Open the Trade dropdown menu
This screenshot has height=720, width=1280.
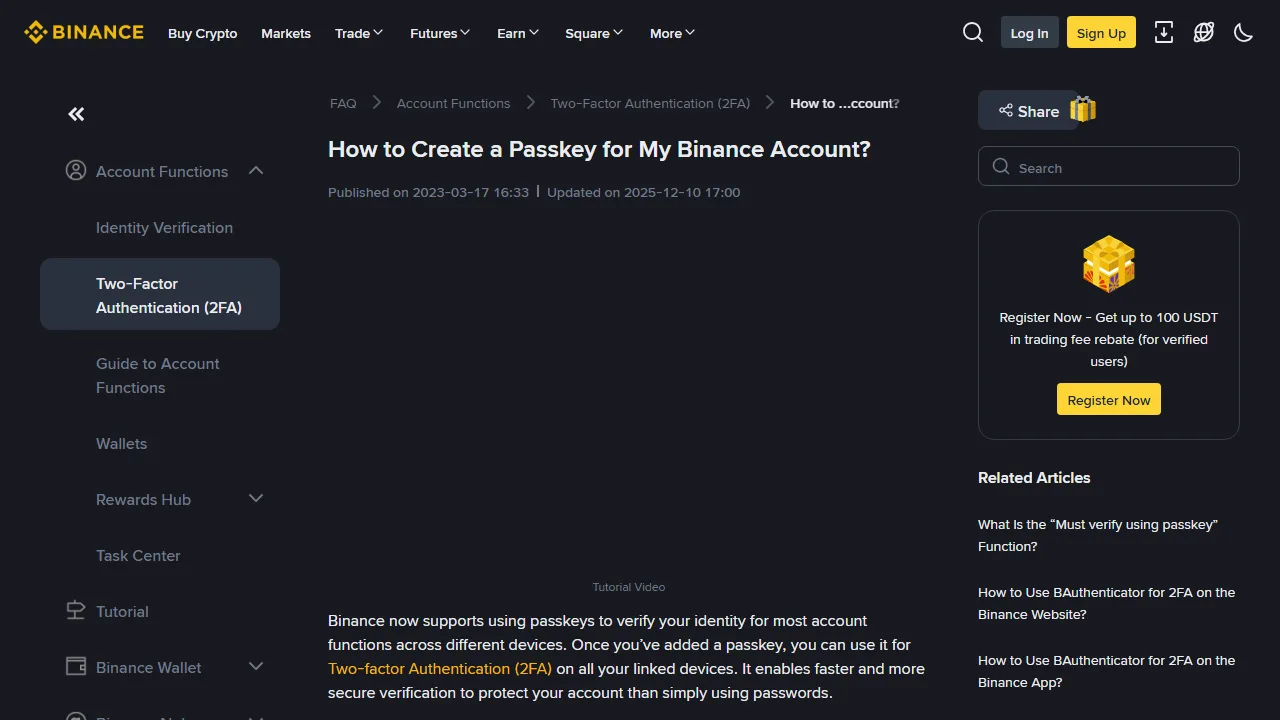(x=359, y=33)
